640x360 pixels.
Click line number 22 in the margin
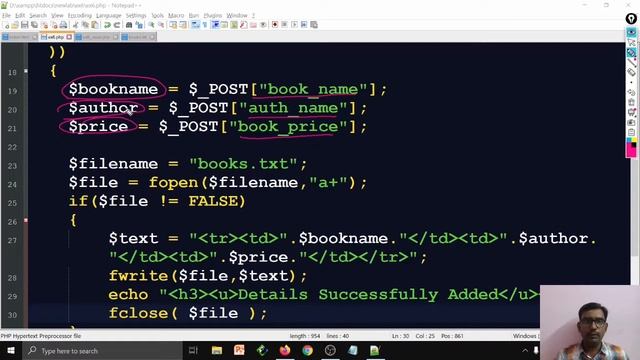12,147
